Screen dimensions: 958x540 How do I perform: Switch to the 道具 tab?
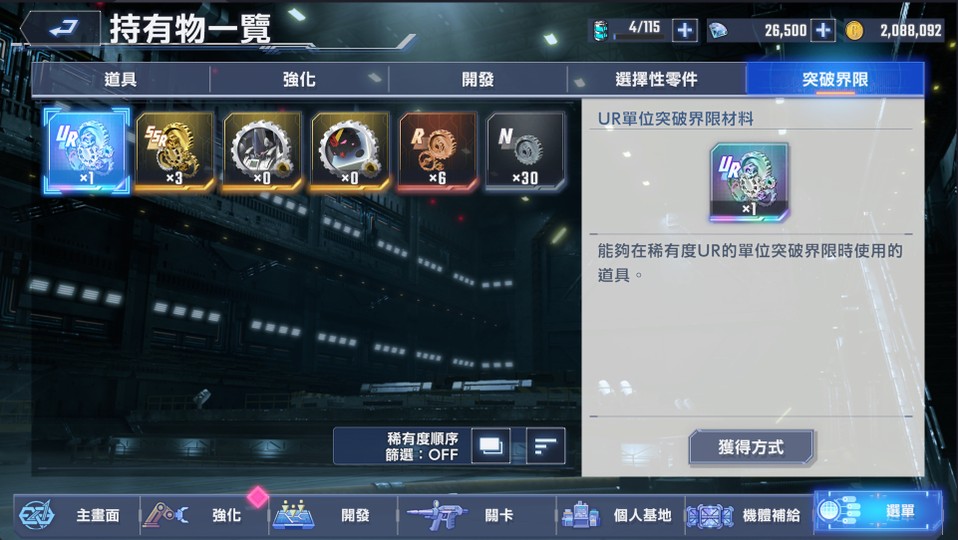(x=120, y=79)
